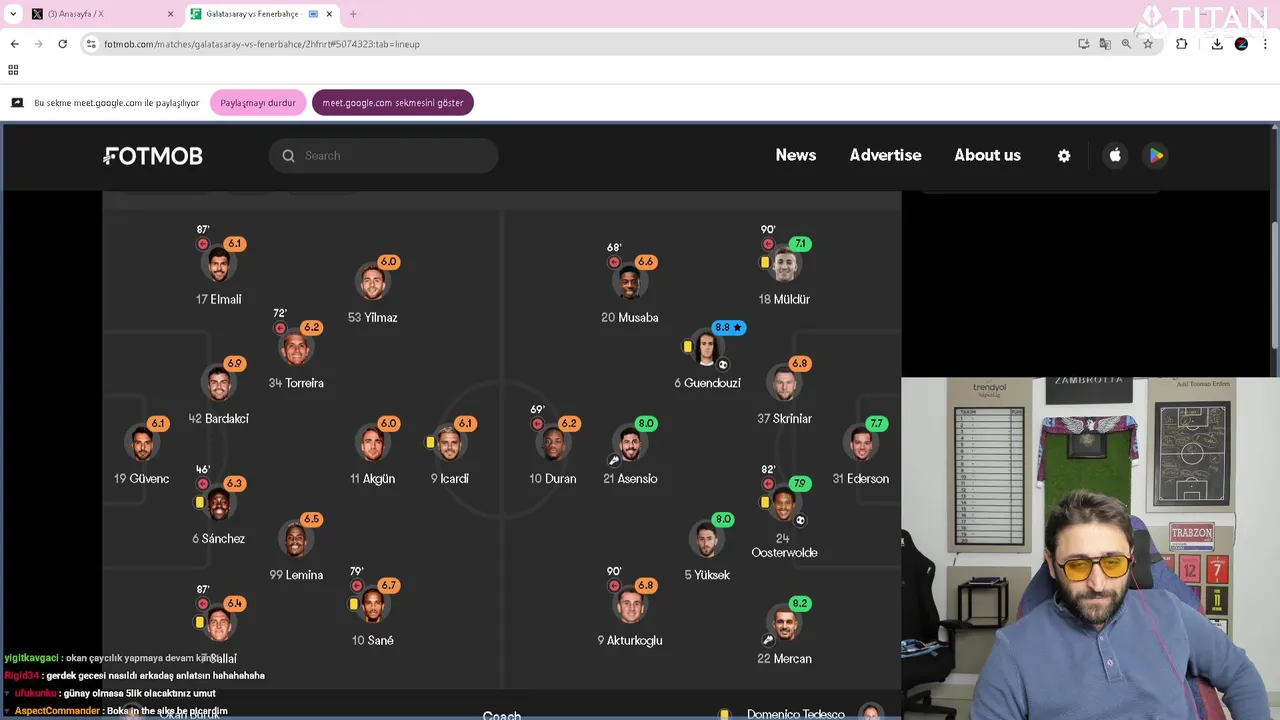Click 18 Müldür name

pyautogui.click(x=784, y=300)
